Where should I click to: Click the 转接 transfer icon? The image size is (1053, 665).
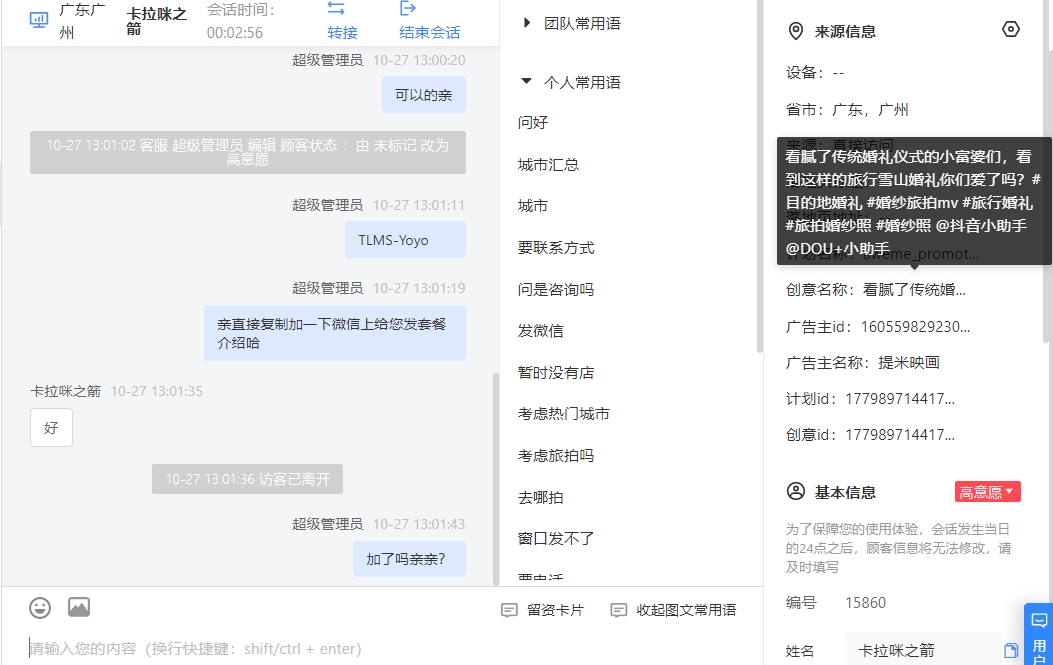(x=336, y=9)
